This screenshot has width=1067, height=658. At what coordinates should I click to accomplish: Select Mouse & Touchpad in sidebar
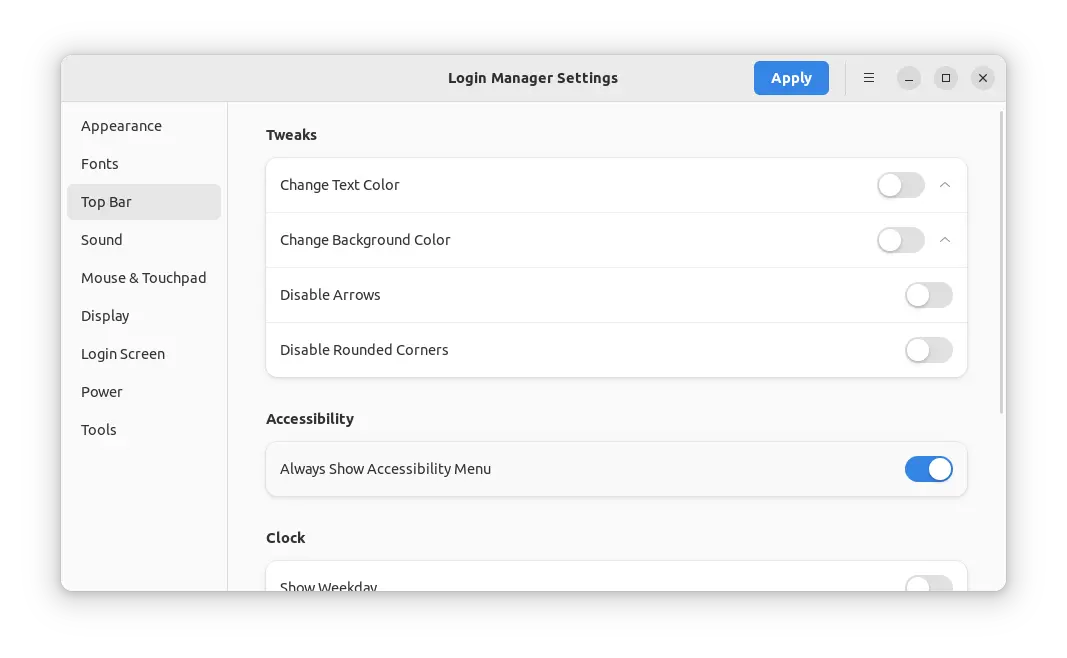coord(144,278)
